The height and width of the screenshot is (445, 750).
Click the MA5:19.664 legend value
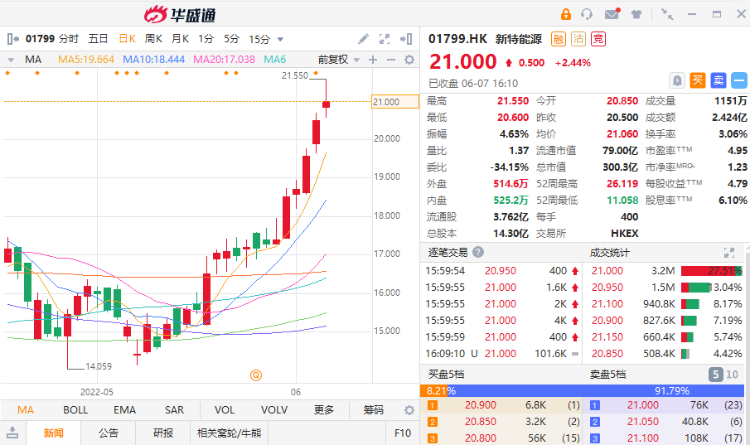coord(86,60)
